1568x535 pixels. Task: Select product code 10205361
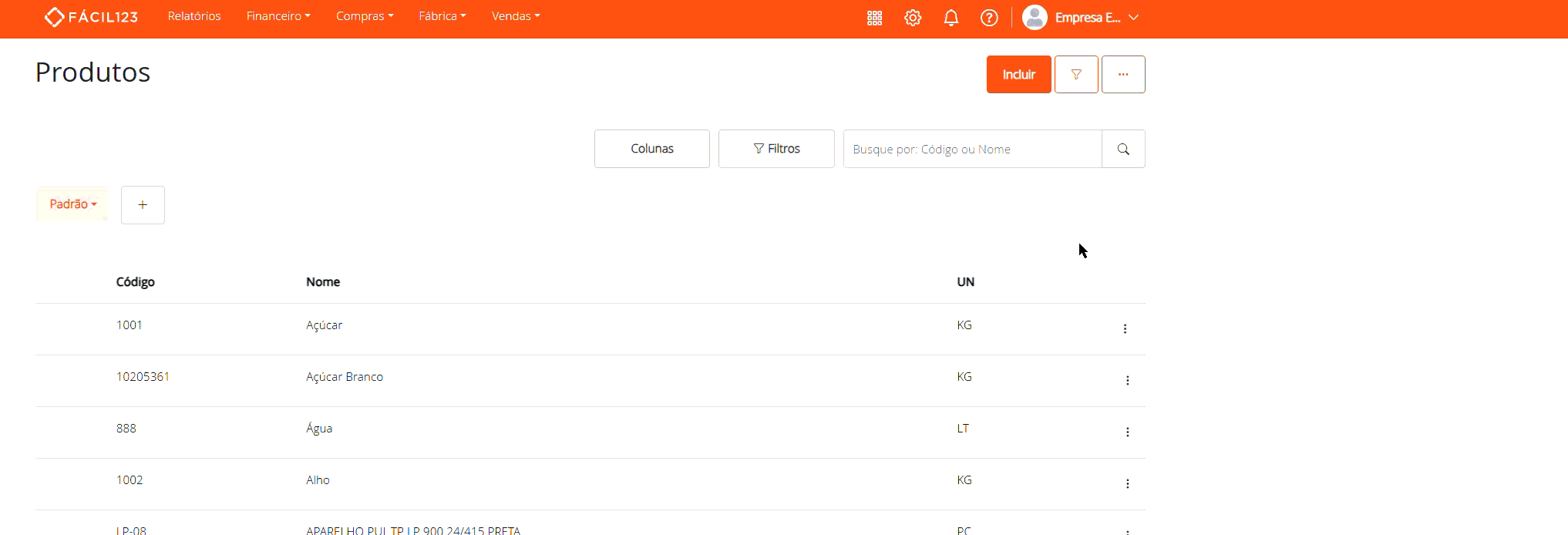(x=143, y=377)
